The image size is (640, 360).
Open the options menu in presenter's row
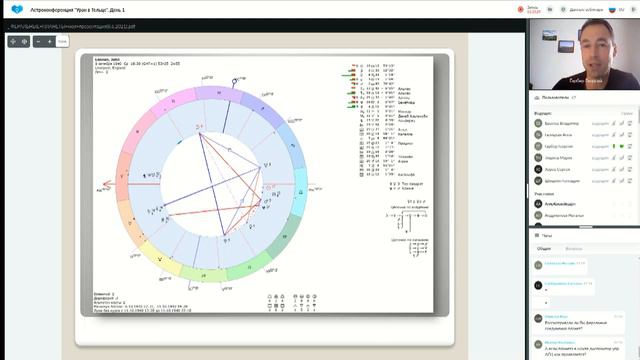tap(630, 146)
